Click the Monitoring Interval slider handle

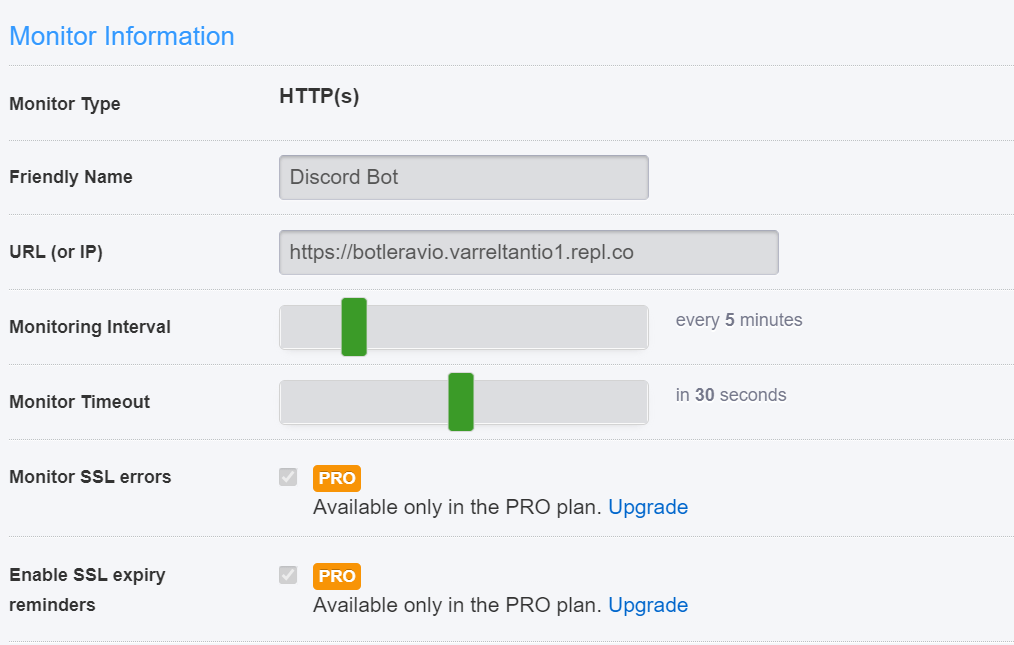[354, 327]
